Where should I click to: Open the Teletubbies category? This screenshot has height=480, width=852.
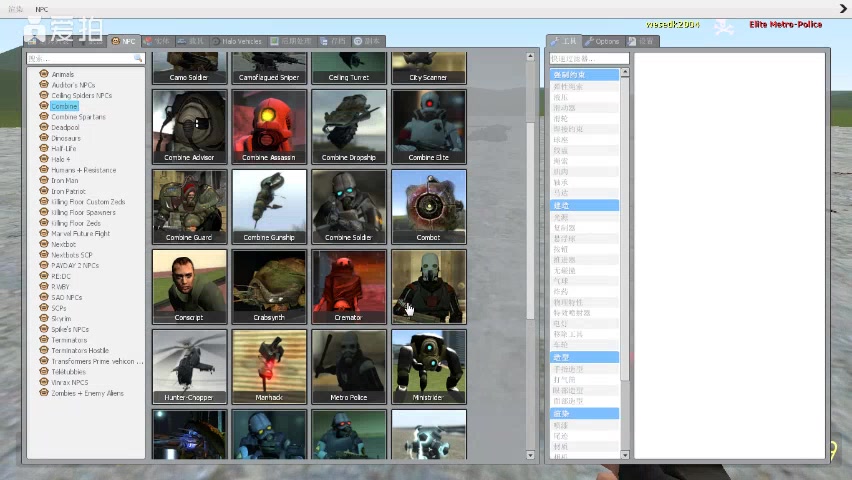(68, 372)
